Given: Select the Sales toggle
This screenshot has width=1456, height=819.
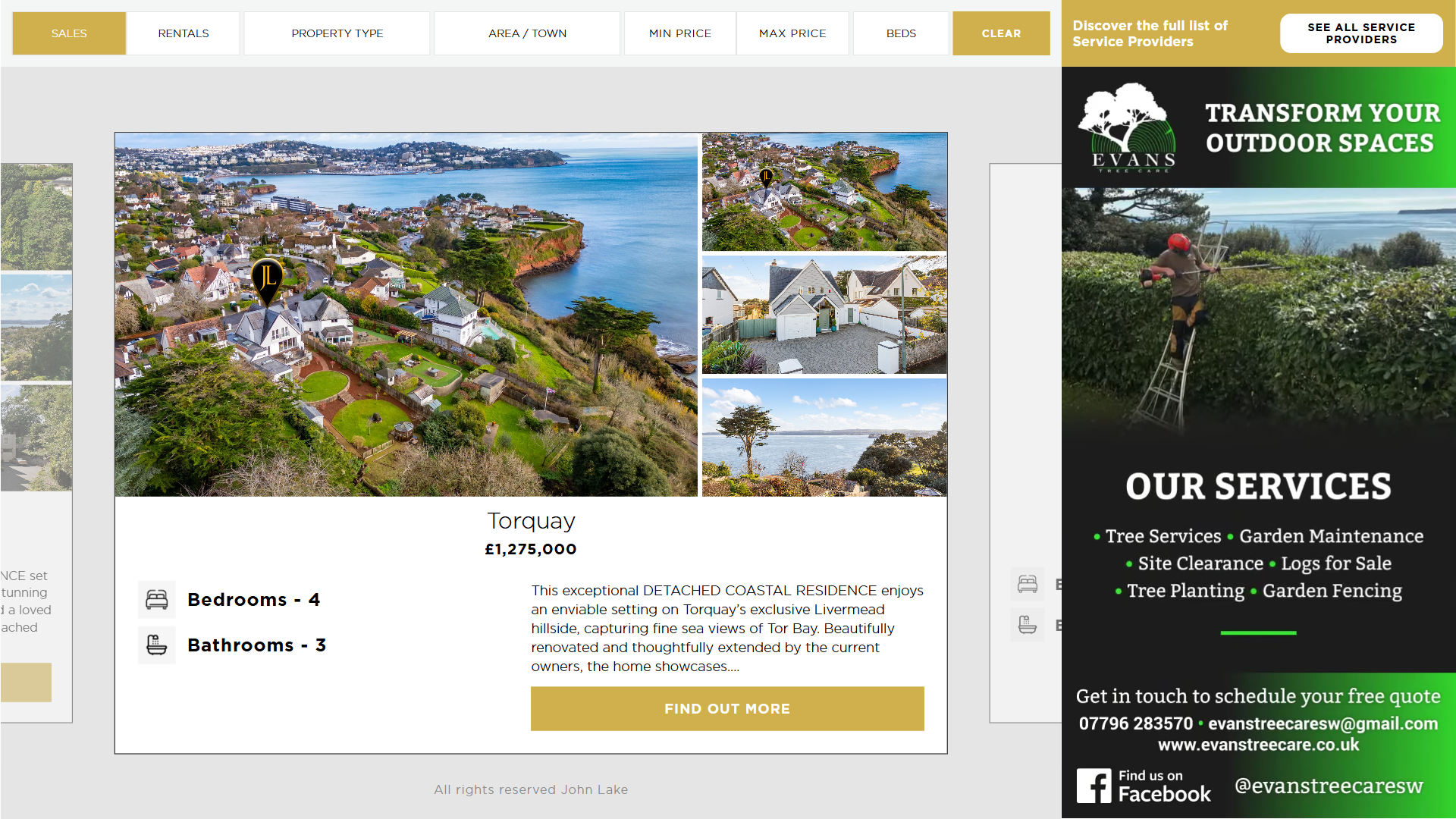Looking at the screenshot, I should (x=69, y=33).
